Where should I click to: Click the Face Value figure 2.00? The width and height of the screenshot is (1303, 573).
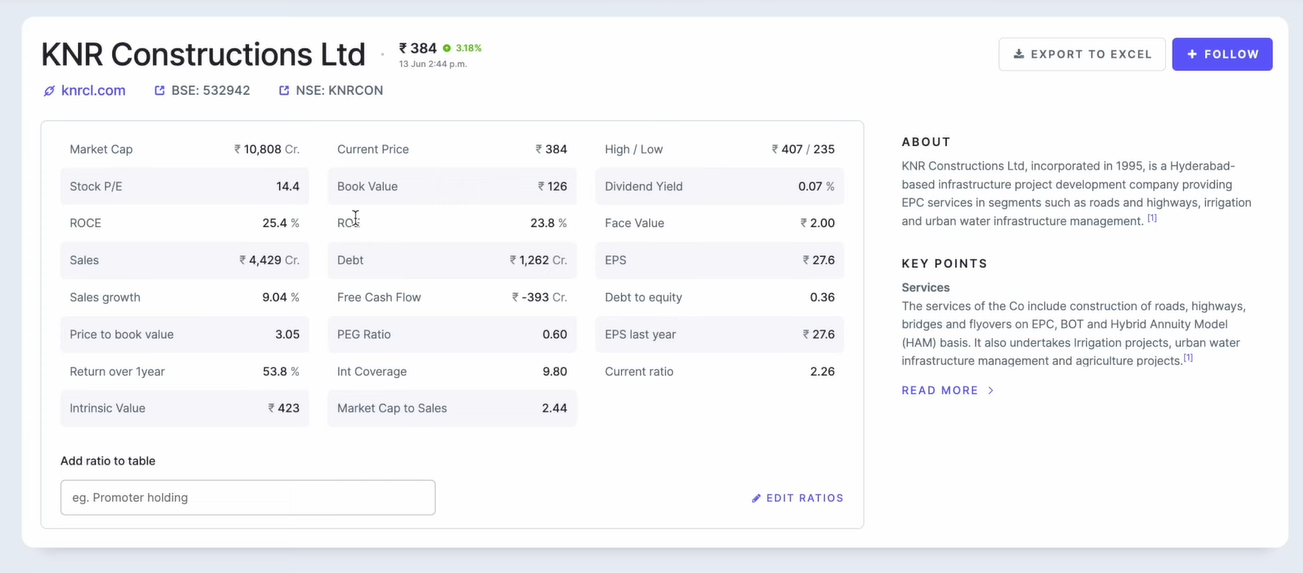(818, 223)
